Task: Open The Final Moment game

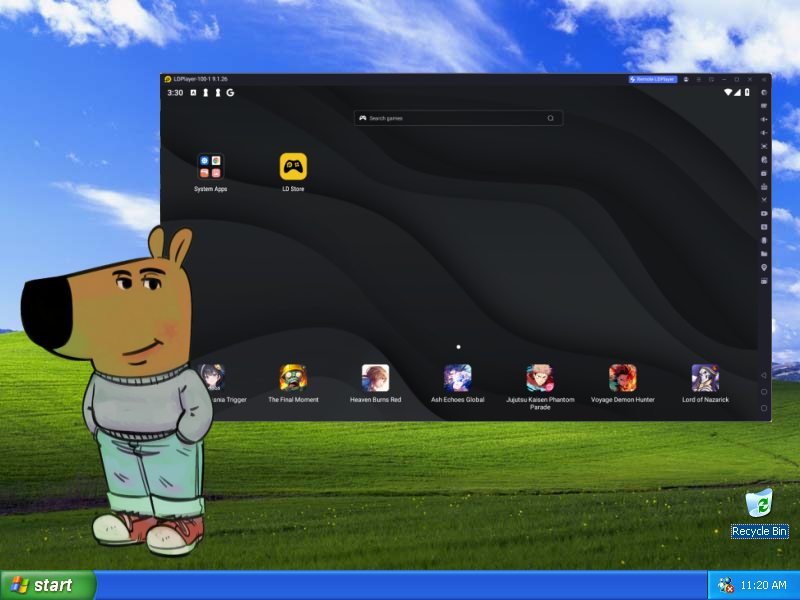Action: pyautogui.click(x=293, y=384)
